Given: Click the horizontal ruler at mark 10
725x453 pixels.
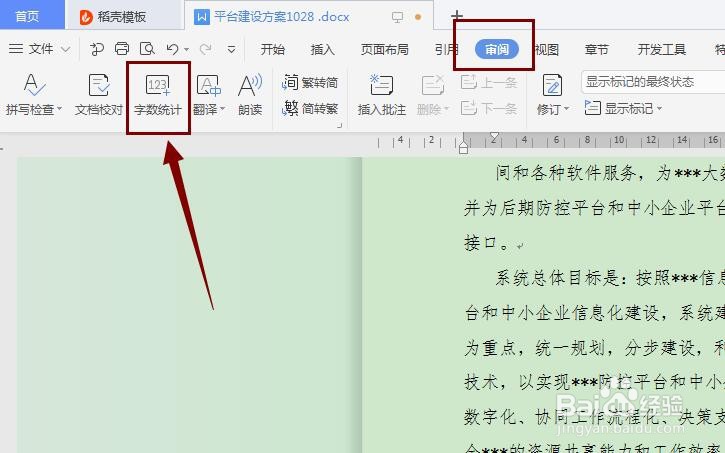Looking at the screenshot, I should [619, 140].
